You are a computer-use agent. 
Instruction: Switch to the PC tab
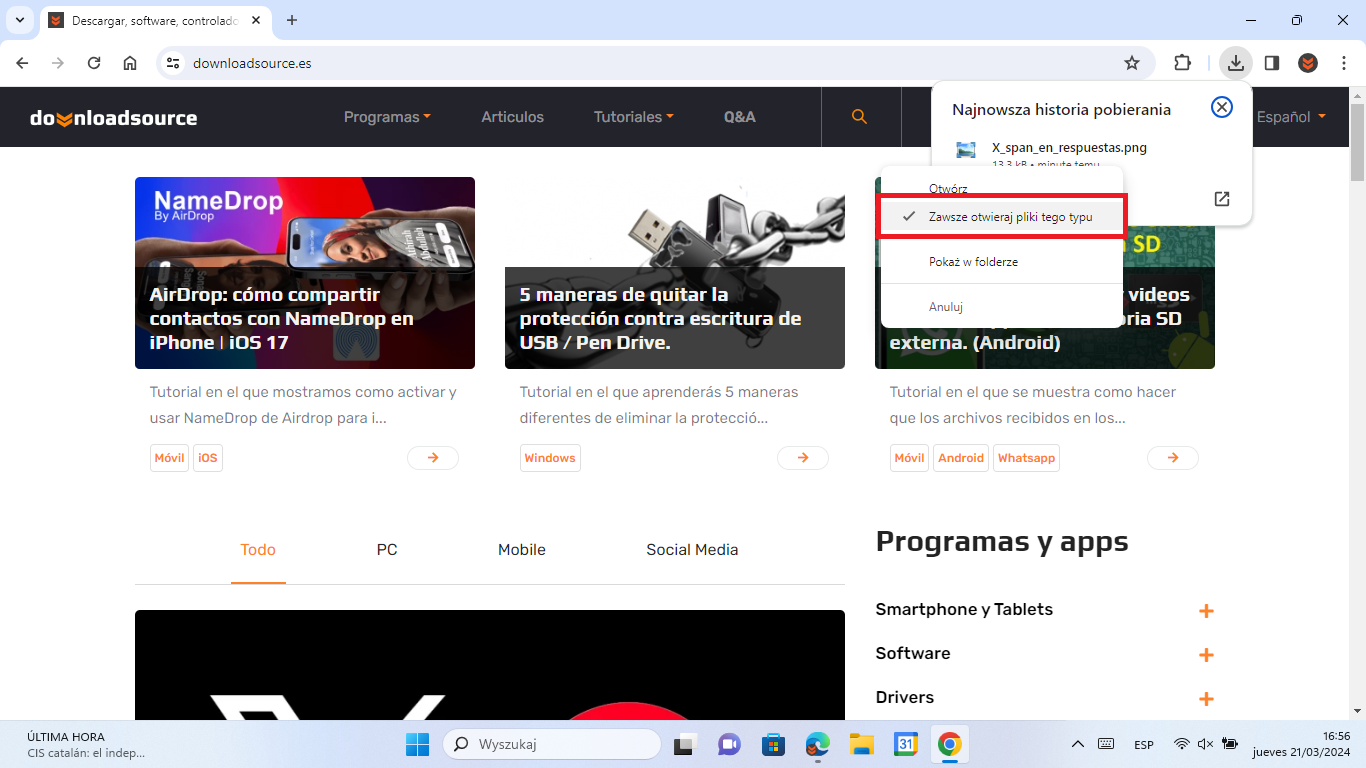pos(387,550)
